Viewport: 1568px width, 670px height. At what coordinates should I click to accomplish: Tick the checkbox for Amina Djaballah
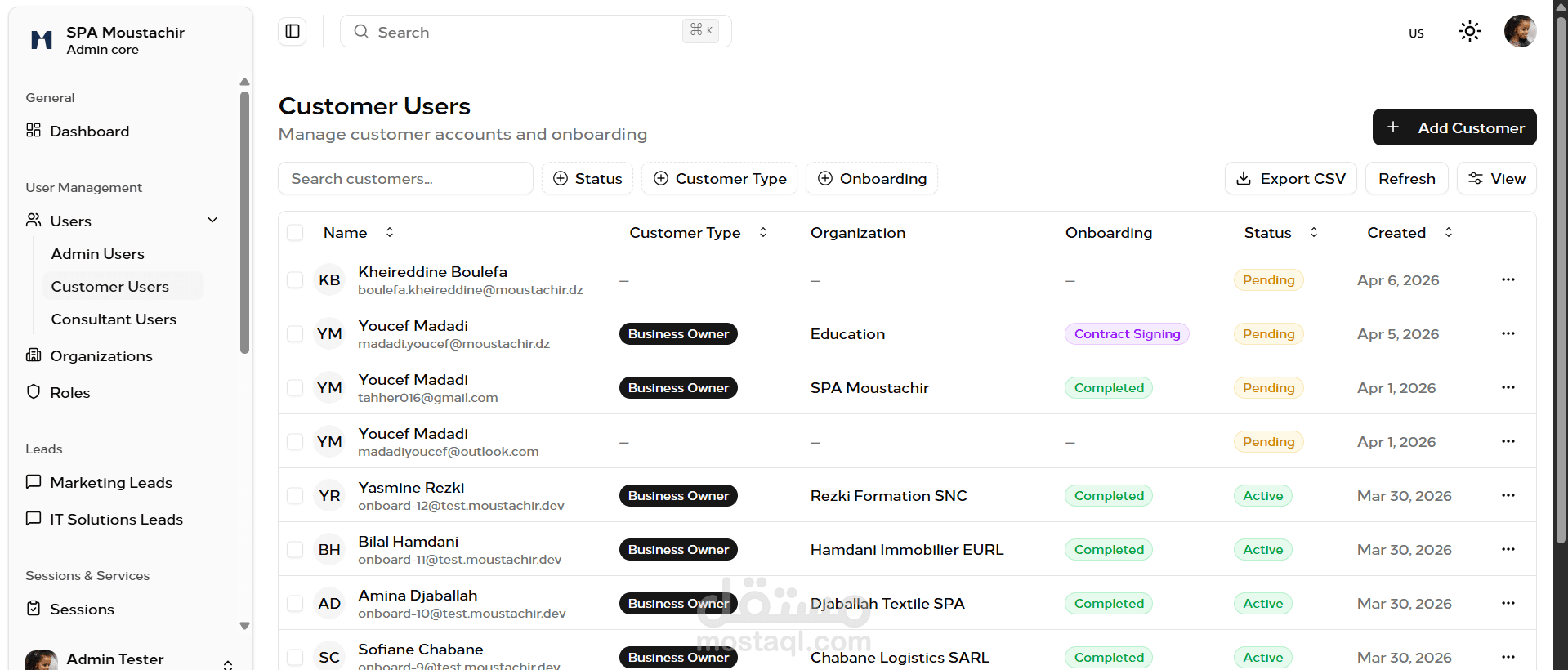coord(295,604)
